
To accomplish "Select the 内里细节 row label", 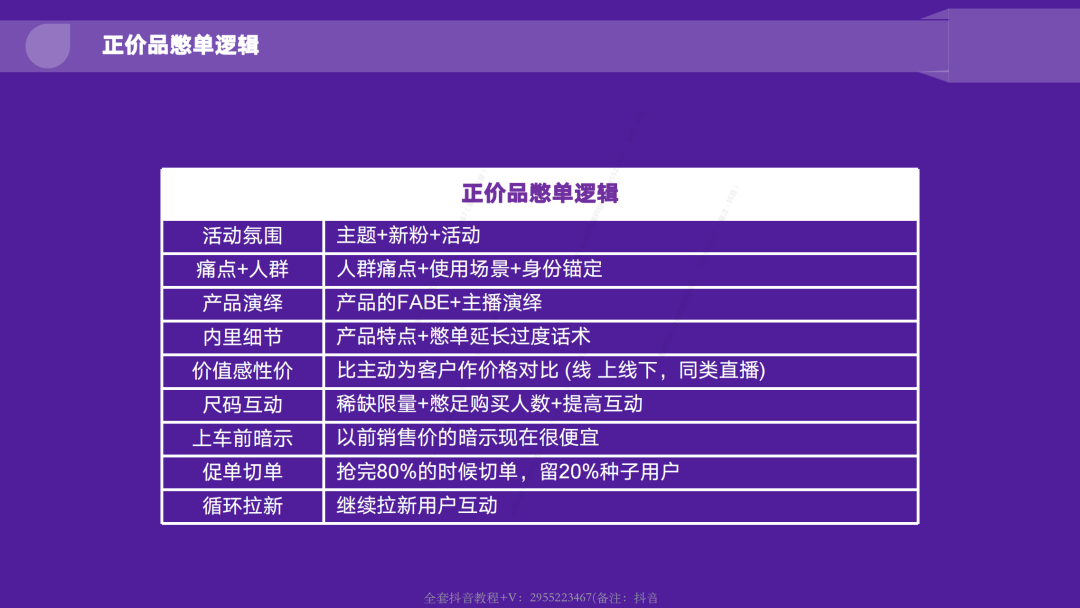I will click(242, 337).
